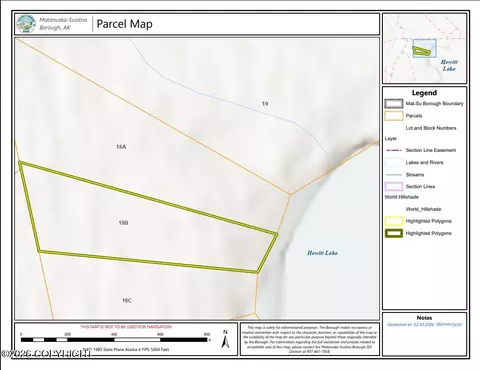This screenshot has height=370, width=480.
Task: Click the dark olive Highlighted Polygons swatch
Action: (394, 233)
